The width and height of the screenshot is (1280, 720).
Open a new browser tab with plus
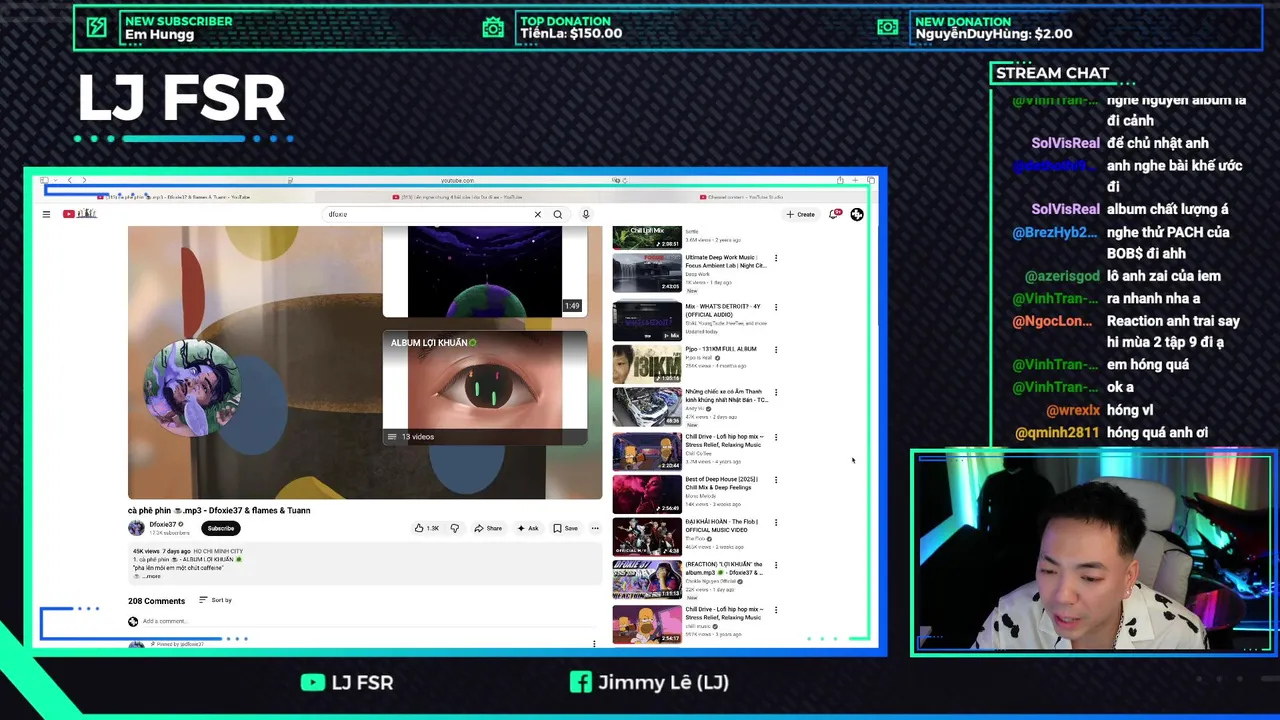[x=856, y=180]
